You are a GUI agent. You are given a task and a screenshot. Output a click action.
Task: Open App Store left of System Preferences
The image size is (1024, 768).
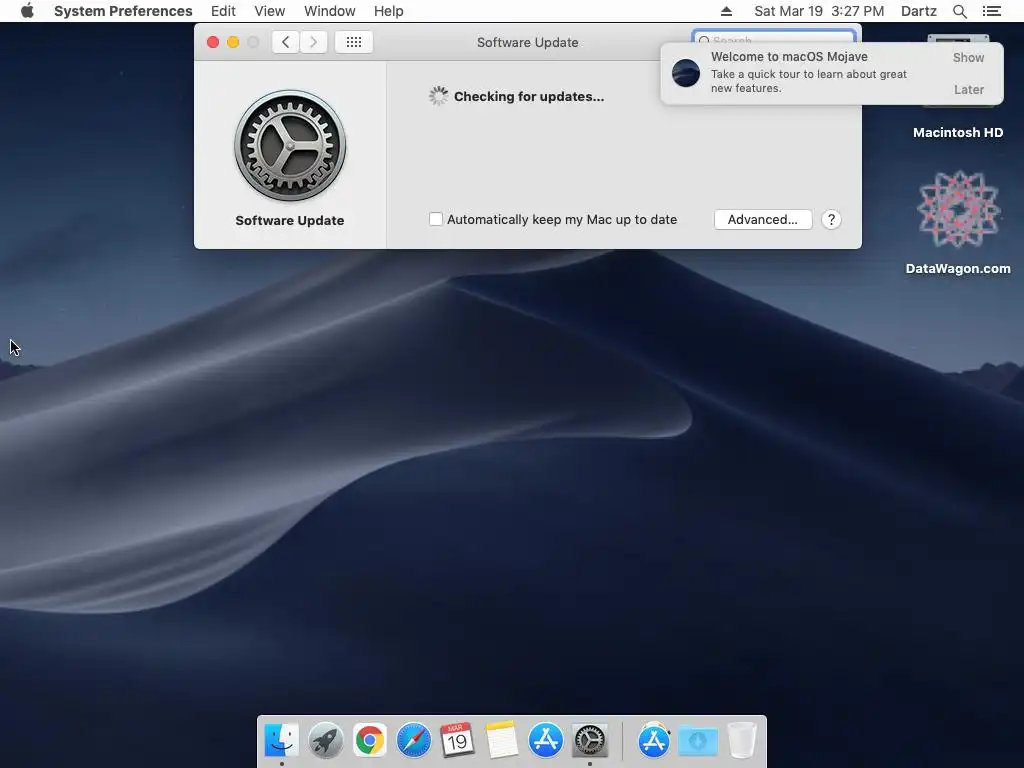pos(545,740)
